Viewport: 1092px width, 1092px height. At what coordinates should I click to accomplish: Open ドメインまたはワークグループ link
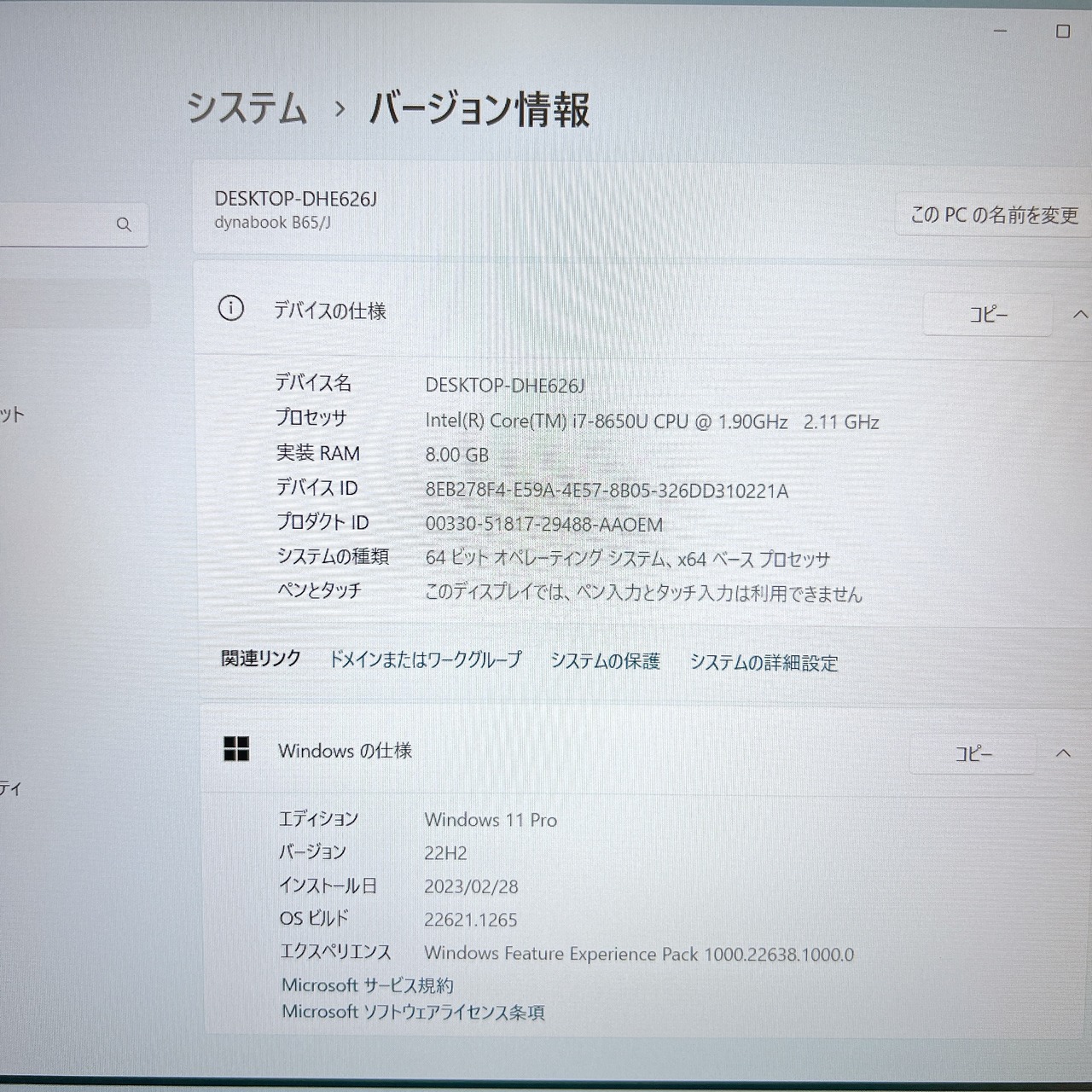[x=425, y=659]
